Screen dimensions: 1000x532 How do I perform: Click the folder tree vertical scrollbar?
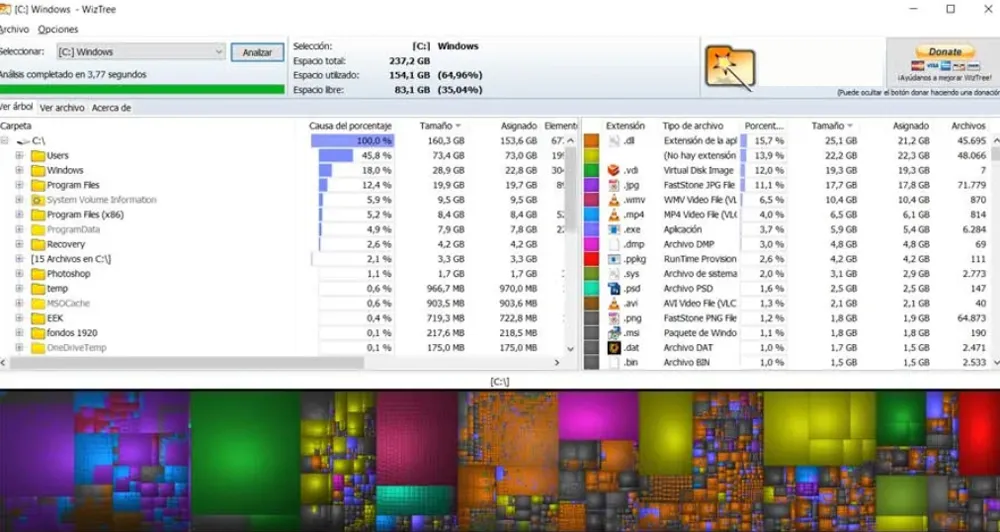click(x=570, y=191)
